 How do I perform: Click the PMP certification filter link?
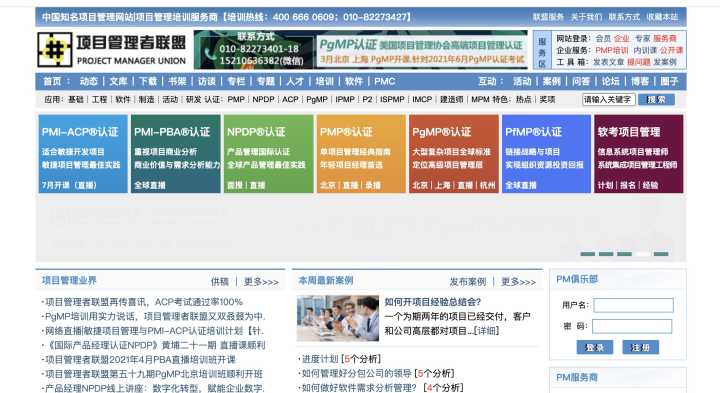(236, 99)
